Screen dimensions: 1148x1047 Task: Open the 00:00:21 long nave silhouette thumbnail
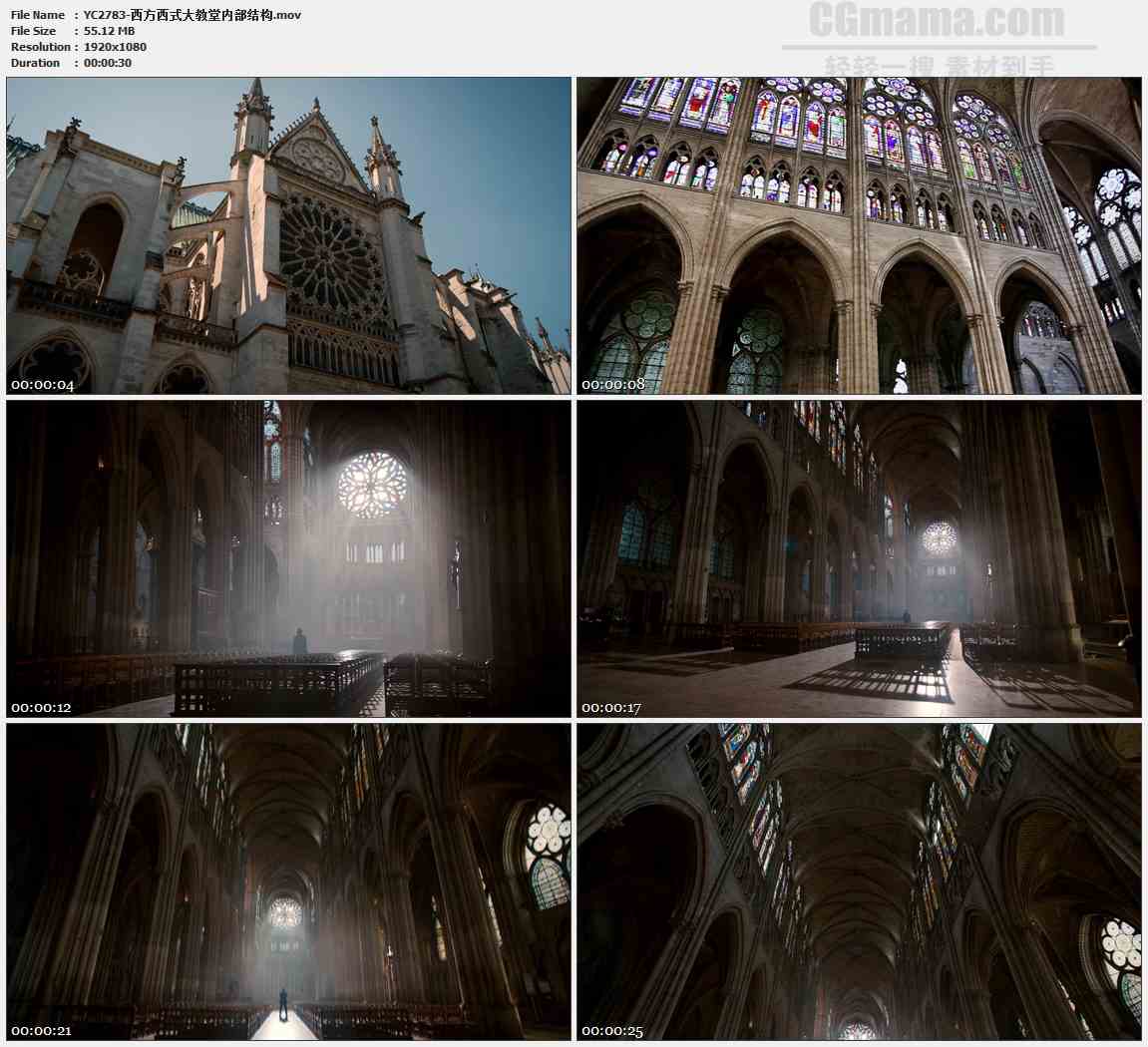pos(288,882)
